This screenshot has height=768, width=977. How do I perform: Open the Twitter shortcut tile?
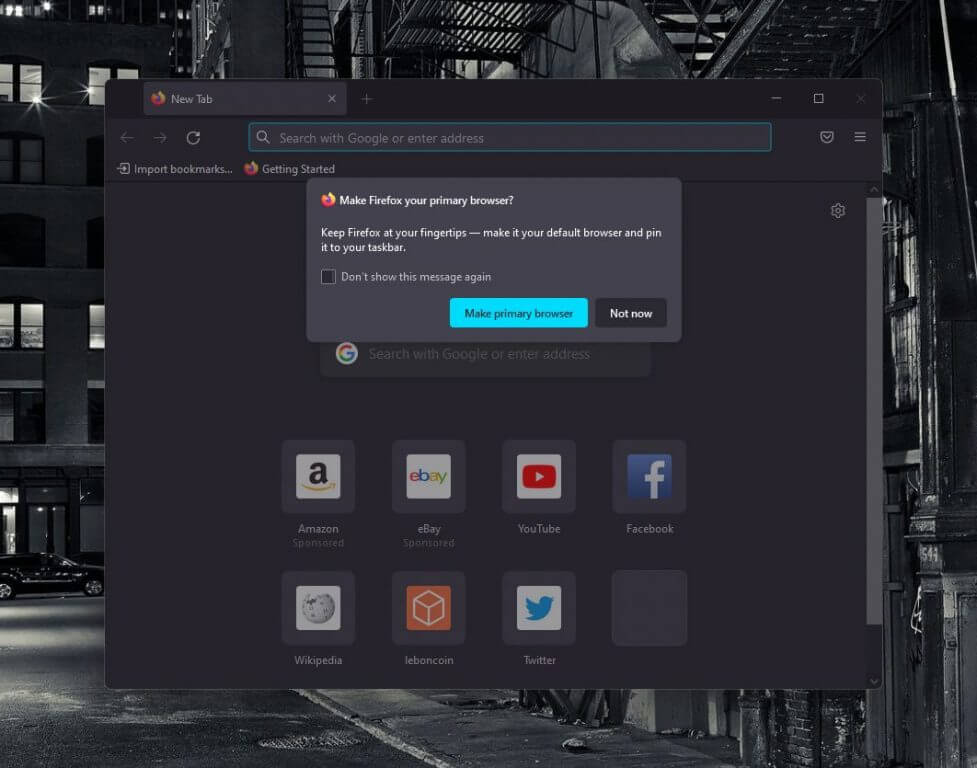[539, 608]
